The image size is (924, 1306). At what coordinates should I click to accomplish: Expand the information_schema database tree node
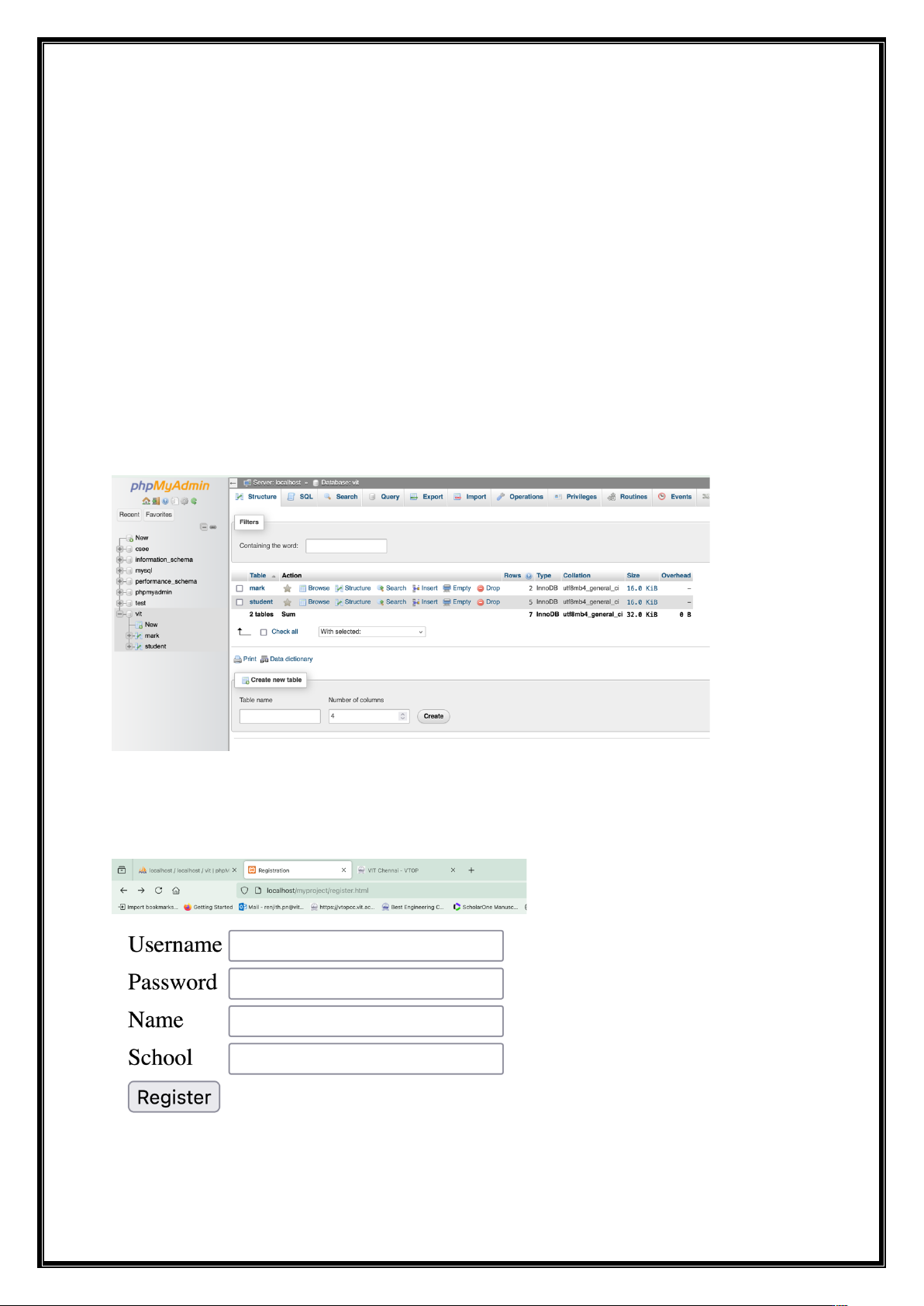[x=120, y=560]
